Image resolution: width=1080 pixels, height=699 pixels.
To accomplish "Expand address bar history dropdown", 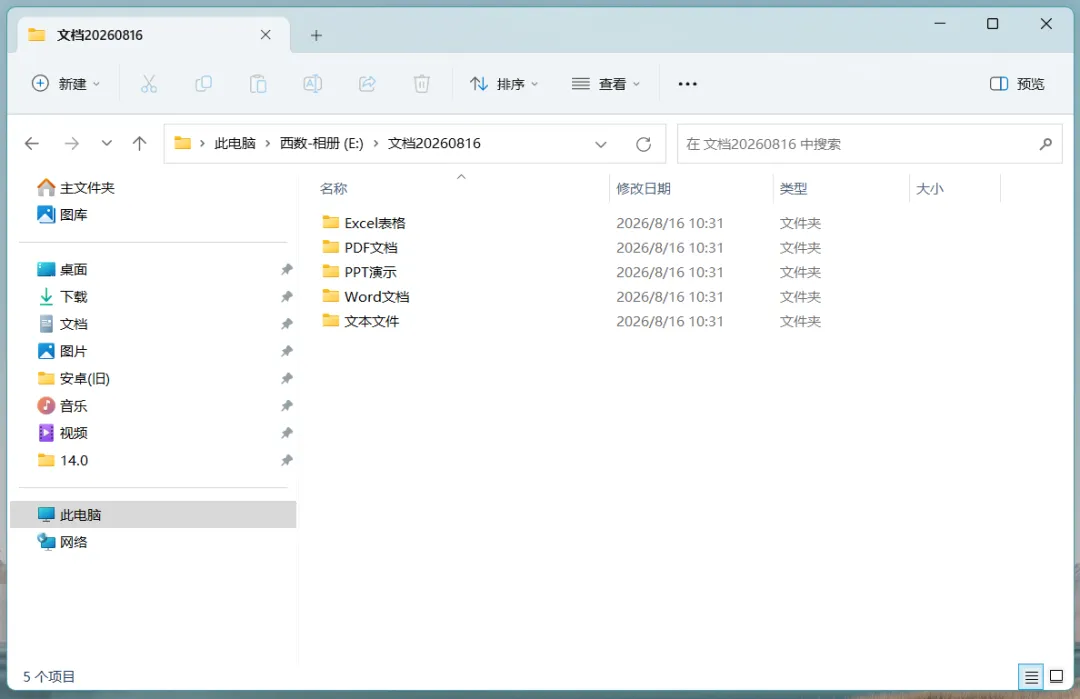I will 601,144.
